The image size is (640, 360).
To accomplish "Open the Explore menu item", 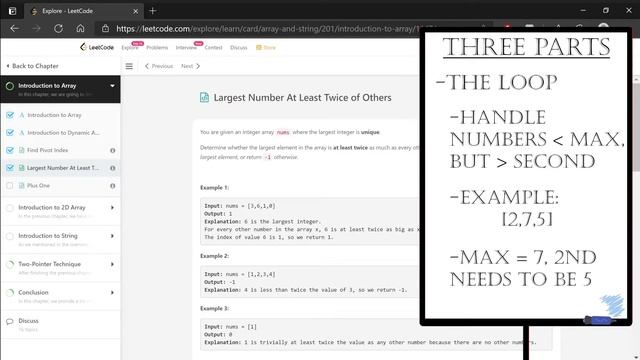I will pos(130,48).
